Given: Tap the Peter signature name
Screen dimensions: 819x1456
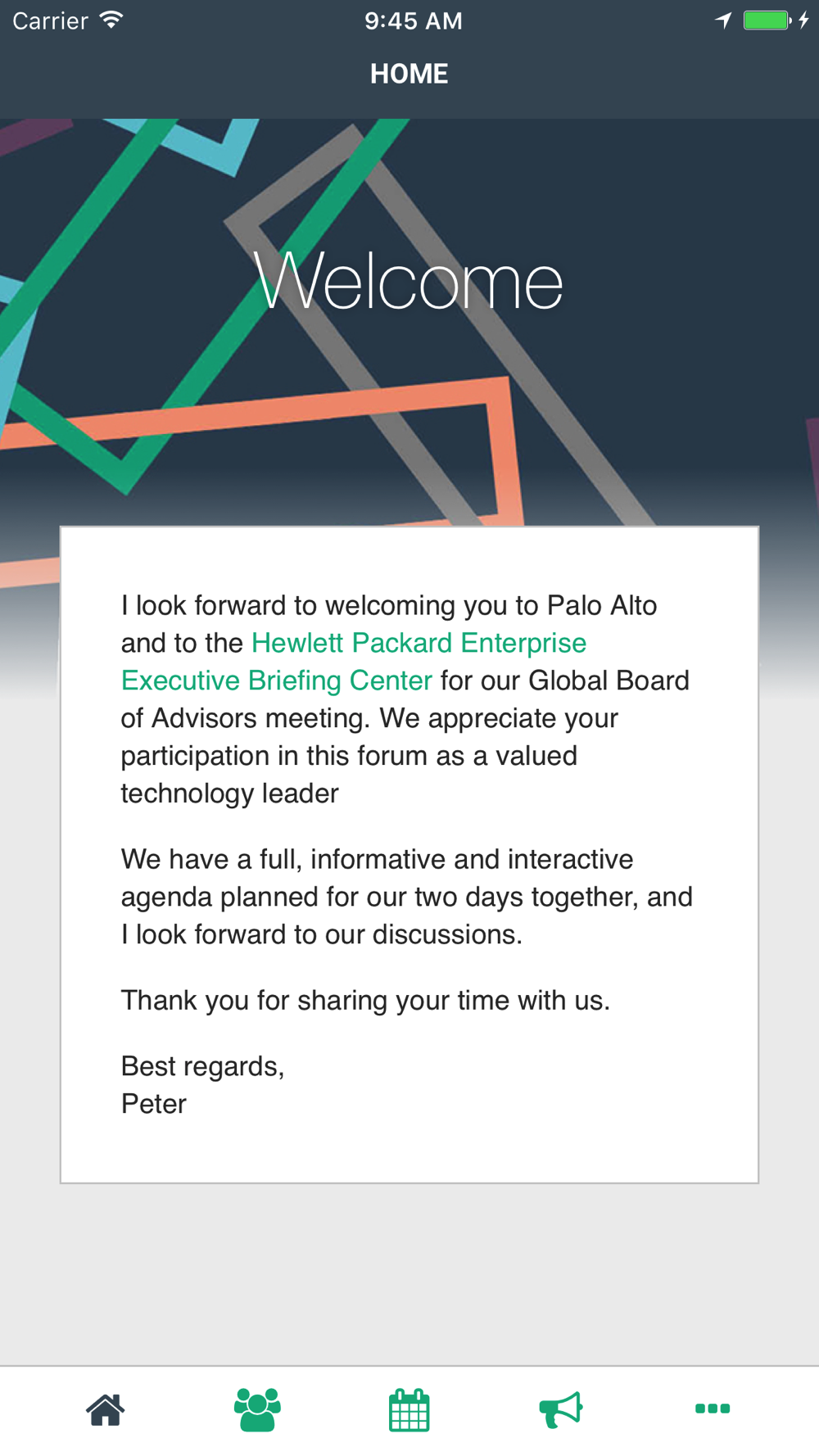Looking at the screenshot, I should tap(154, 1104).
